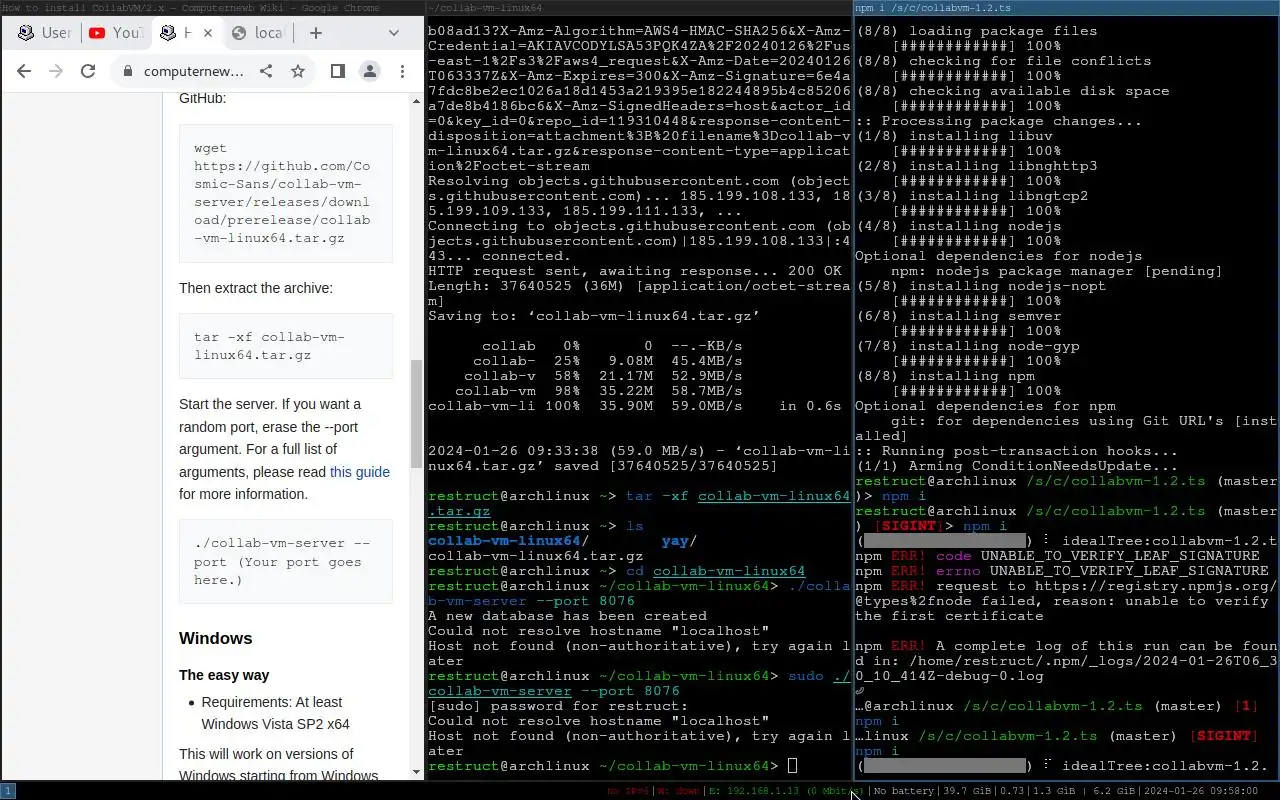Click the tar -xf command code block

click(286, 346)
